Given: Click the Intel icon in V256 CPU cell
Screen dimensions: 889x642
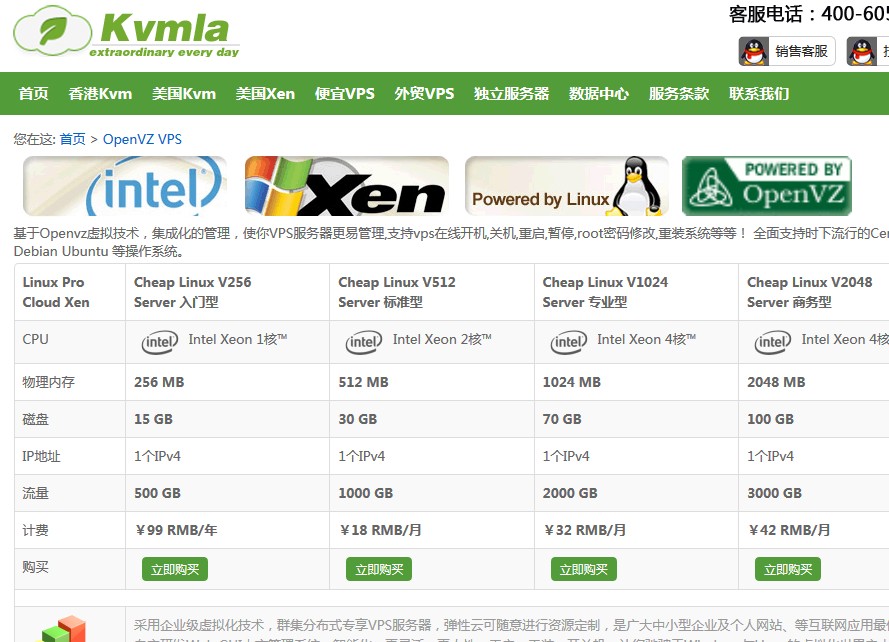Looking at the screenshot, I should point(159,342).
